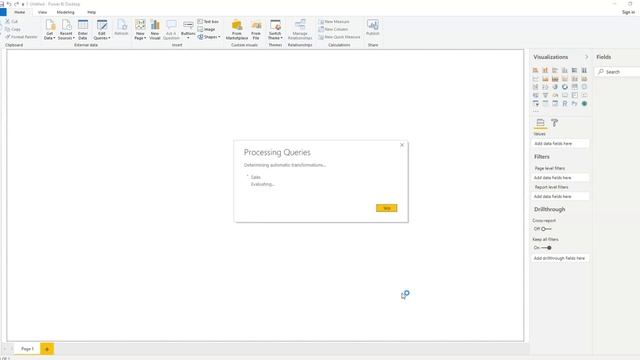Select the Stacked area chart visual
This screenshot has height=360, width=640.
pyautogui.click(x=555, y=79)
